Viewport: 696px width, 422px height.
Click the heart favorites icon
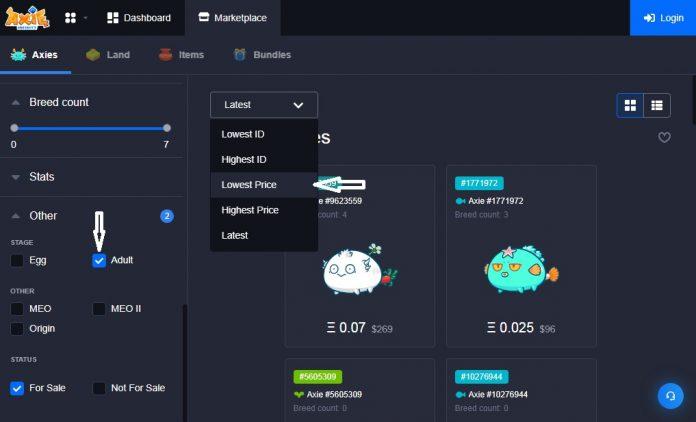tap(664, 138)
